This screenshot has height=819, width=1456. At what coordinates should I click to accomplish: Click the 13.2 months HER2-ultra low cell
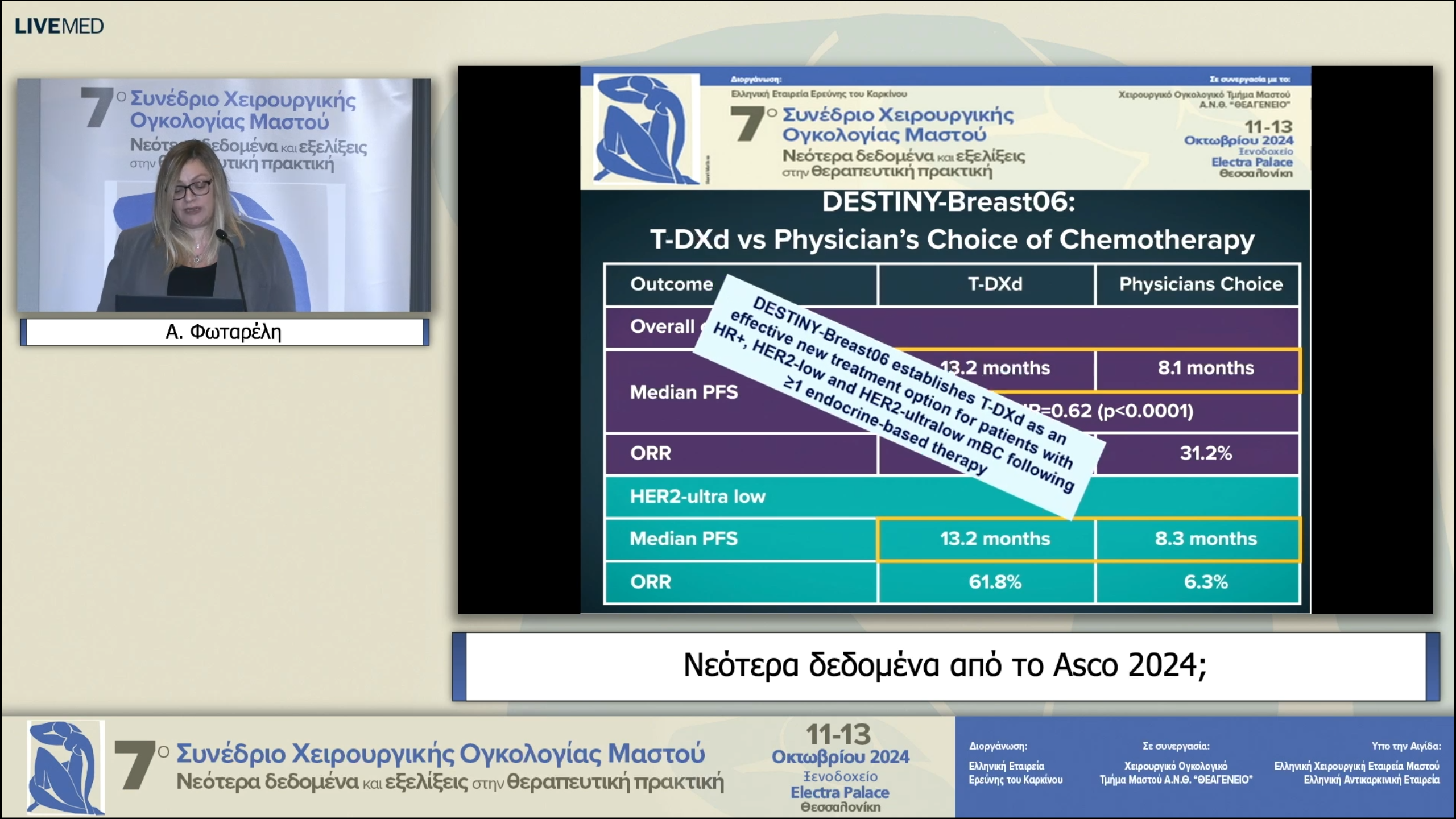click(x=994, y=539)
